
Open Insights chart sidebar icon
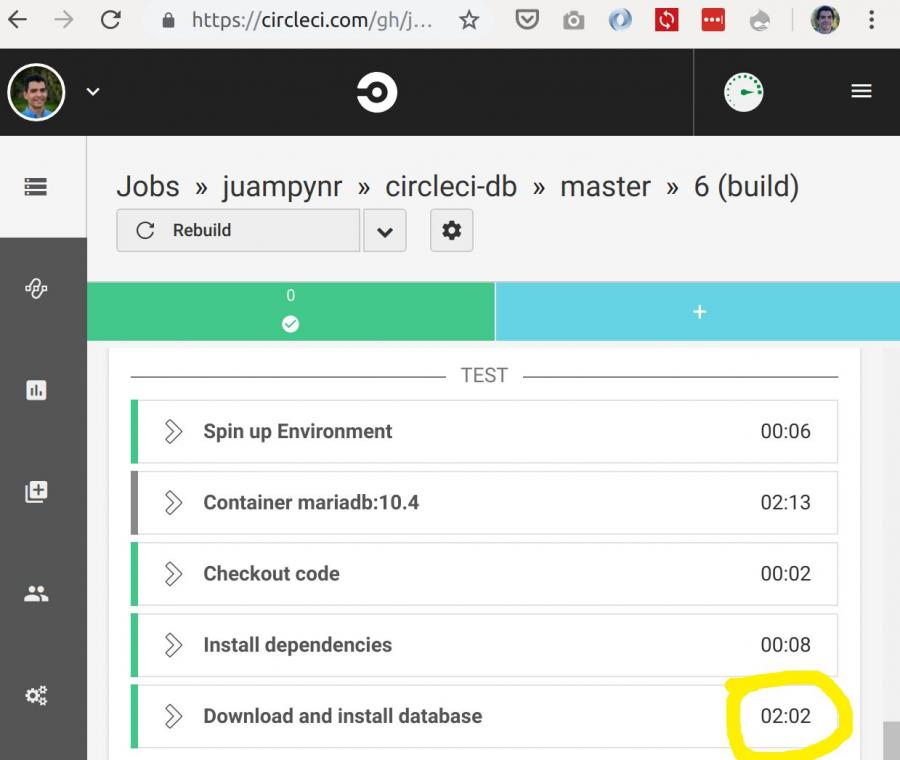(36, 390)
